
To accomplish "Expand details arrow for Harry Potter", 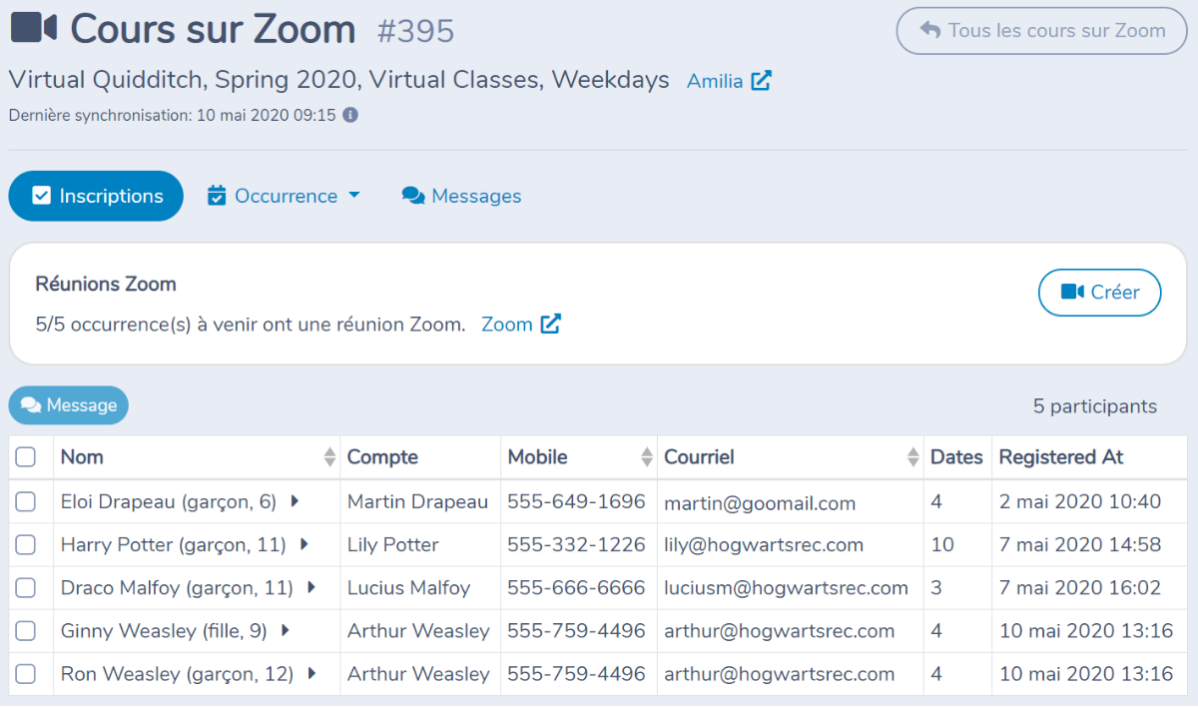I will click(x=304, y=544).
